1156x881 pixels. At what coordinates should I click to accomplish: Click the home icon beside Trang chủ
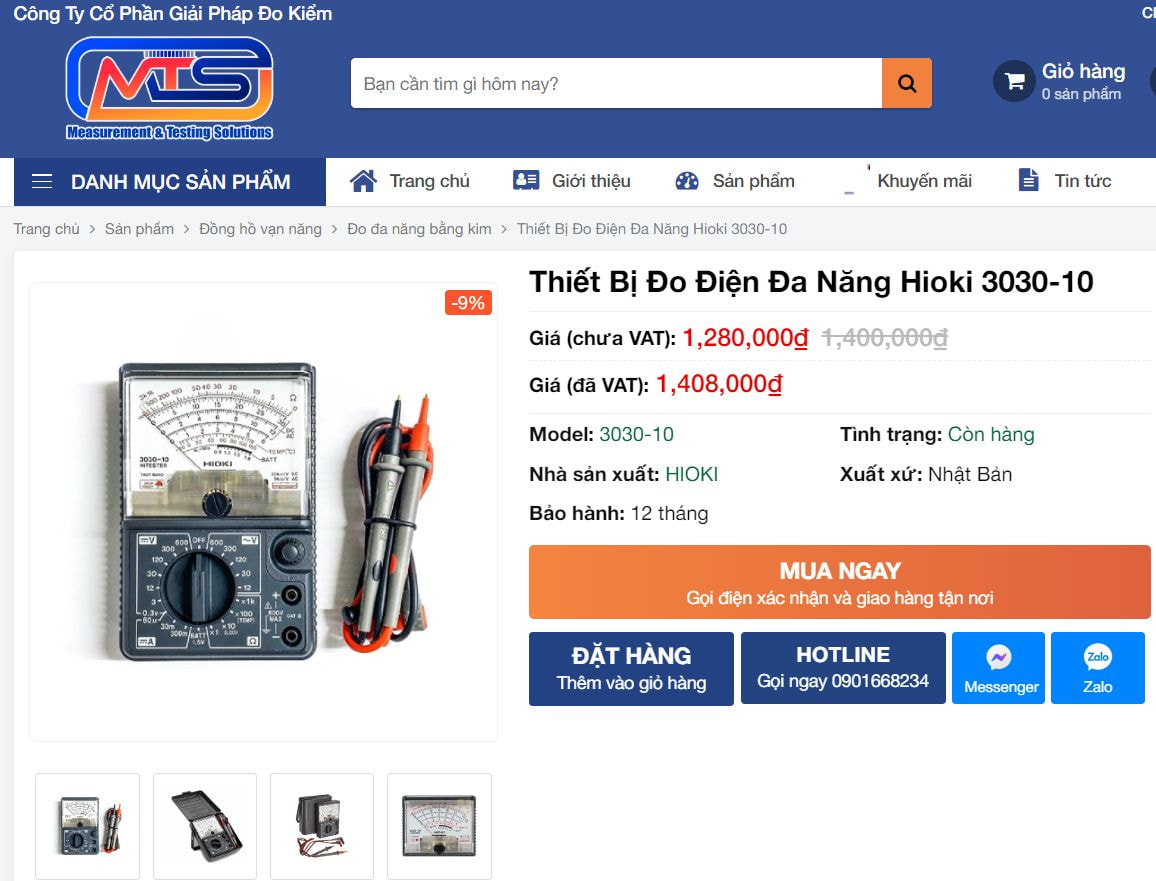tap(362, 180)
